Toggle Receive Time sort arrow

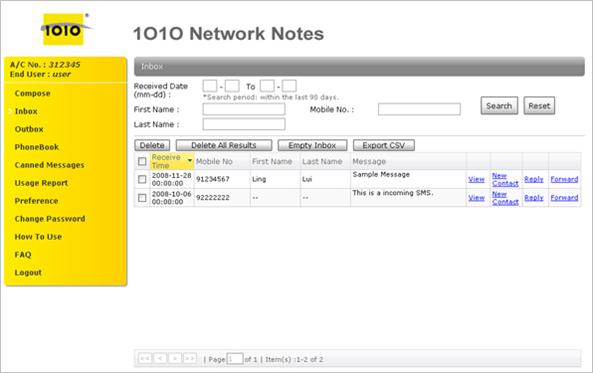point(190,161)
